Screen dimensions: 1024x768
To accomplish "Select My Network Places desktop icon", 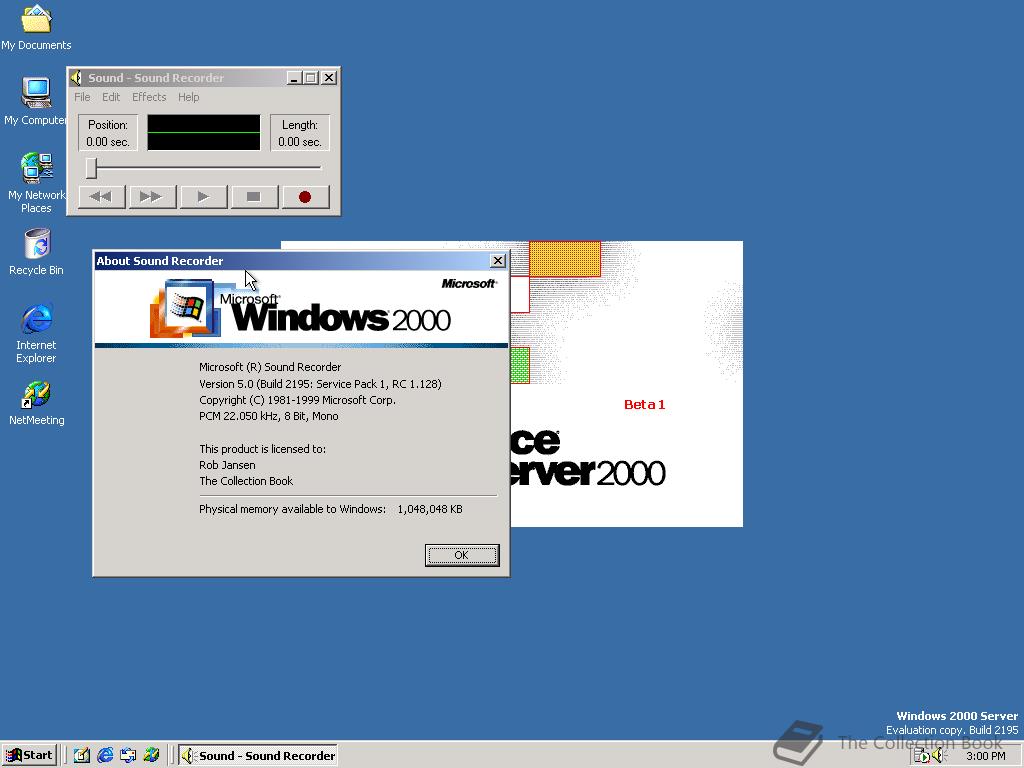I will [36, 182].
